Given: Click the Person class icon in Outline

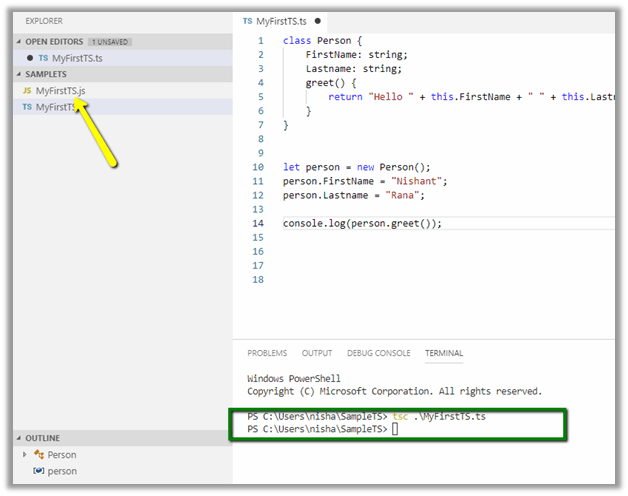Looking at the screenshot, I should point(39,455).
